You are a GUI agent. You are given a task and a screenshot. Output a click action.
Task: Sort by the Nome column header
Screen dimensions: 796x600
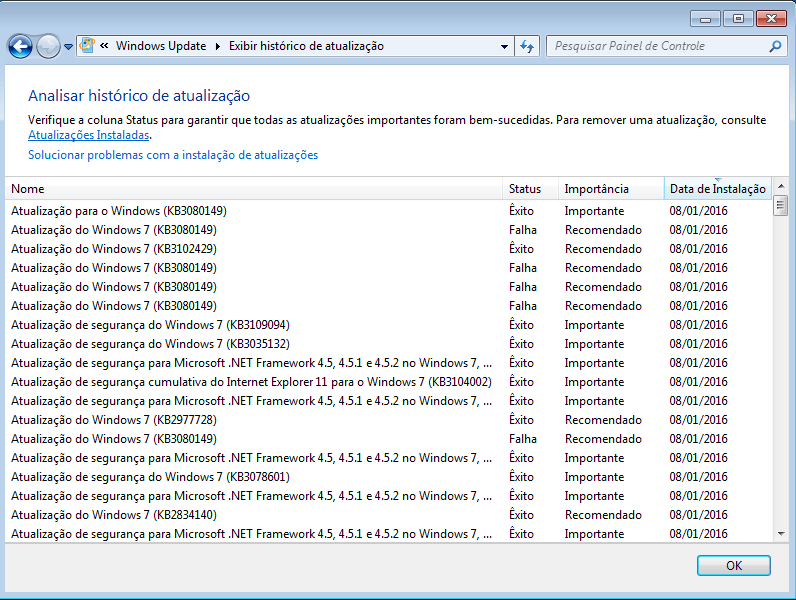[254, 189]
